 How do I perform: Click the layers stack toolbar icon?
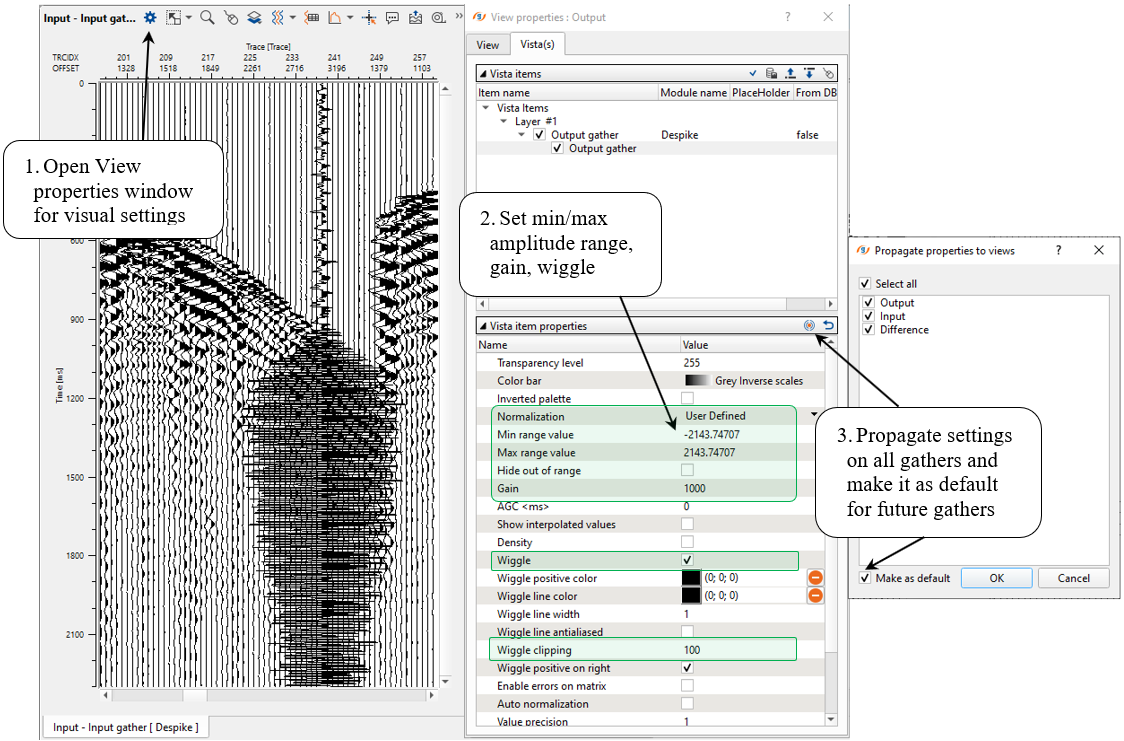[254, 17]
